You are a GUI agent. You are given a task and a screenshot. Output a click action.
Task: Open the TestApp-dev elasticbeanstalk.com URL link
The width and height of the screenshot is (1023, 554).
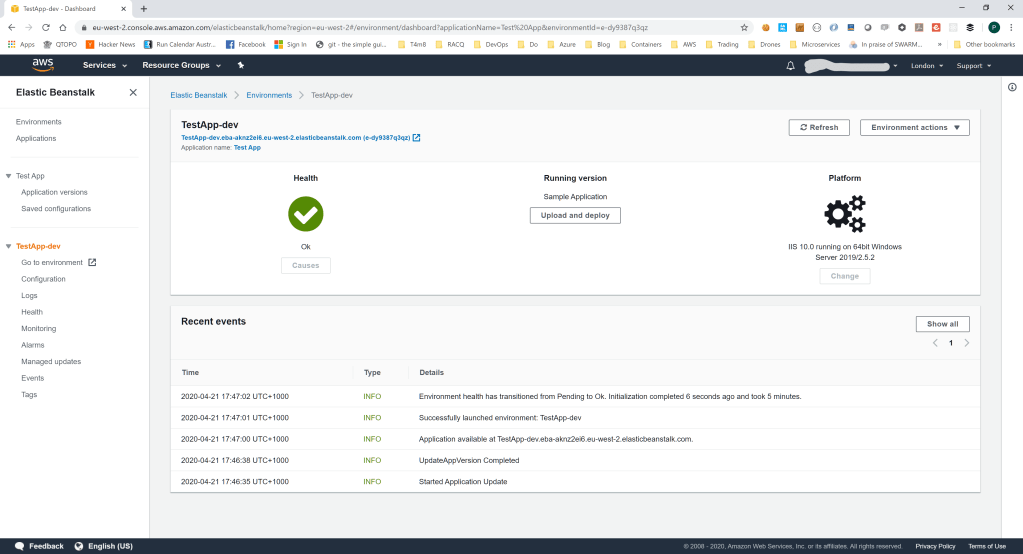pyautogui.click(x=296, y=138)
